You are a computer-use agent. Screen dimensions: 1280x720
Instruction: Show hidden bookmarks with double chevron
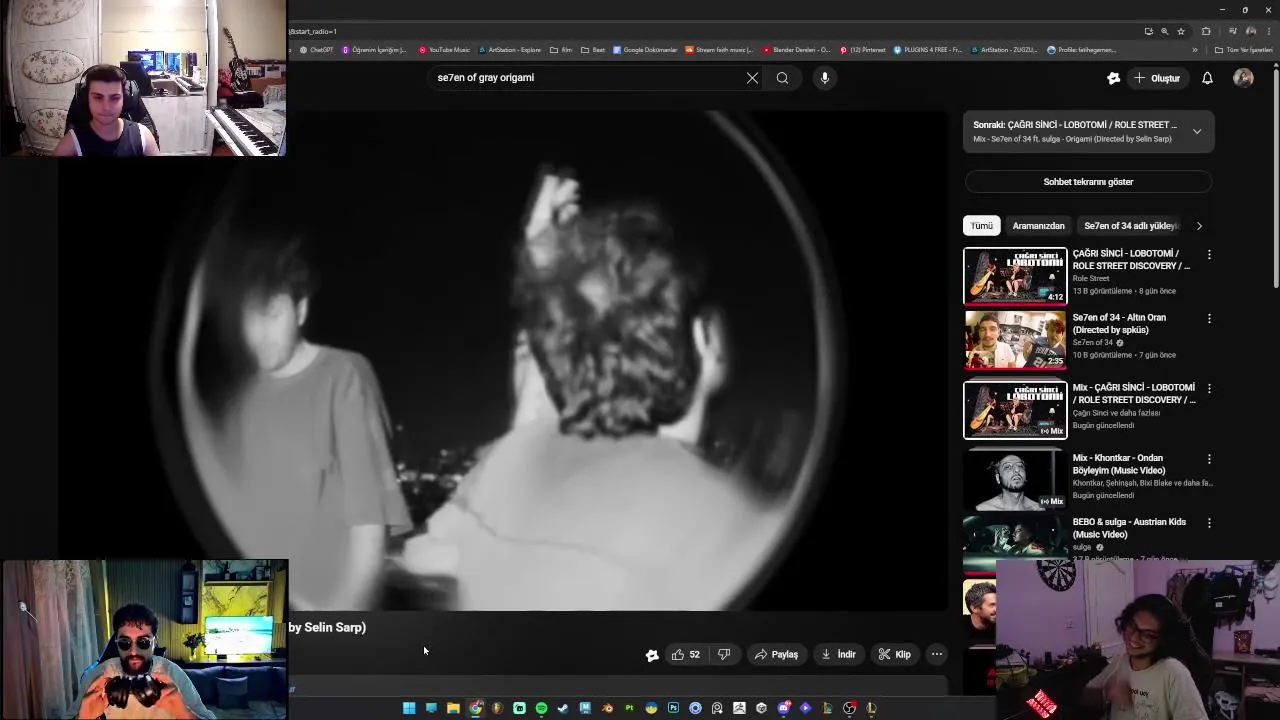[1194, 50]
